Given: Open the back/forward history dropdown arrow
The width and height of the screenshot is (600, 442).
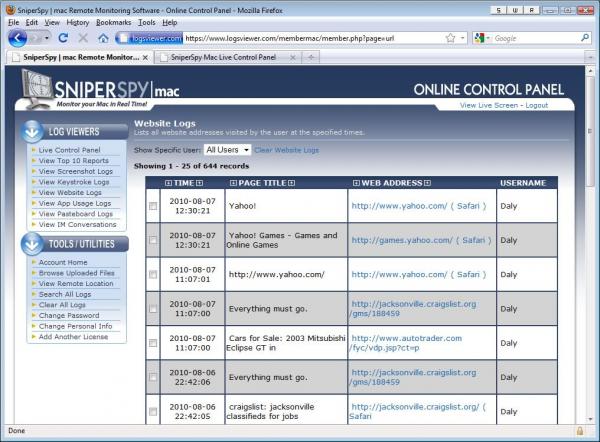Looking at the screenshot, I should [x=47, y=38].
